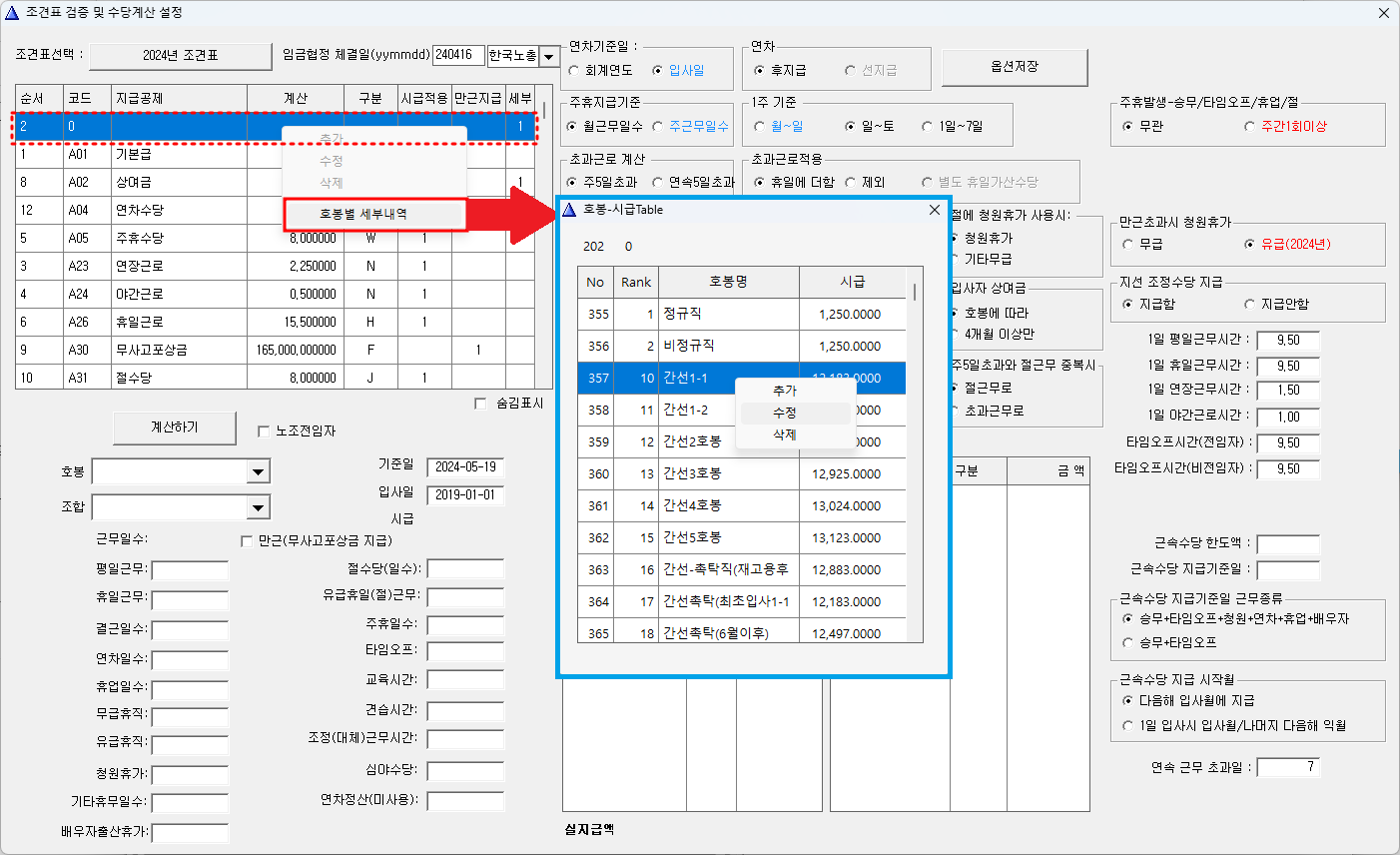Select the A26 휴일근로 row
Screen dimensions: 1400x855
point(277,323)
